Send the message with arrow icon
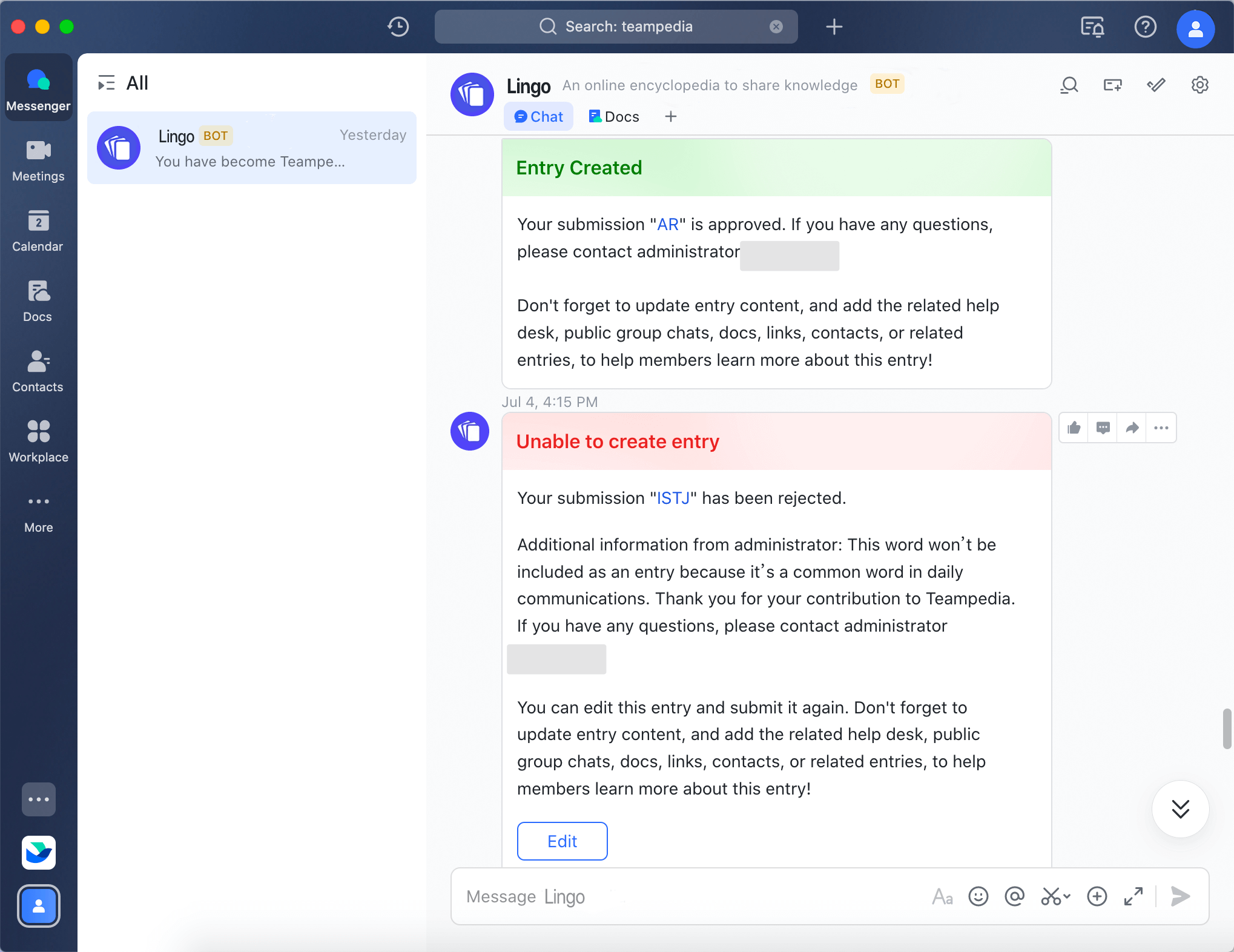 [1181, 896]
